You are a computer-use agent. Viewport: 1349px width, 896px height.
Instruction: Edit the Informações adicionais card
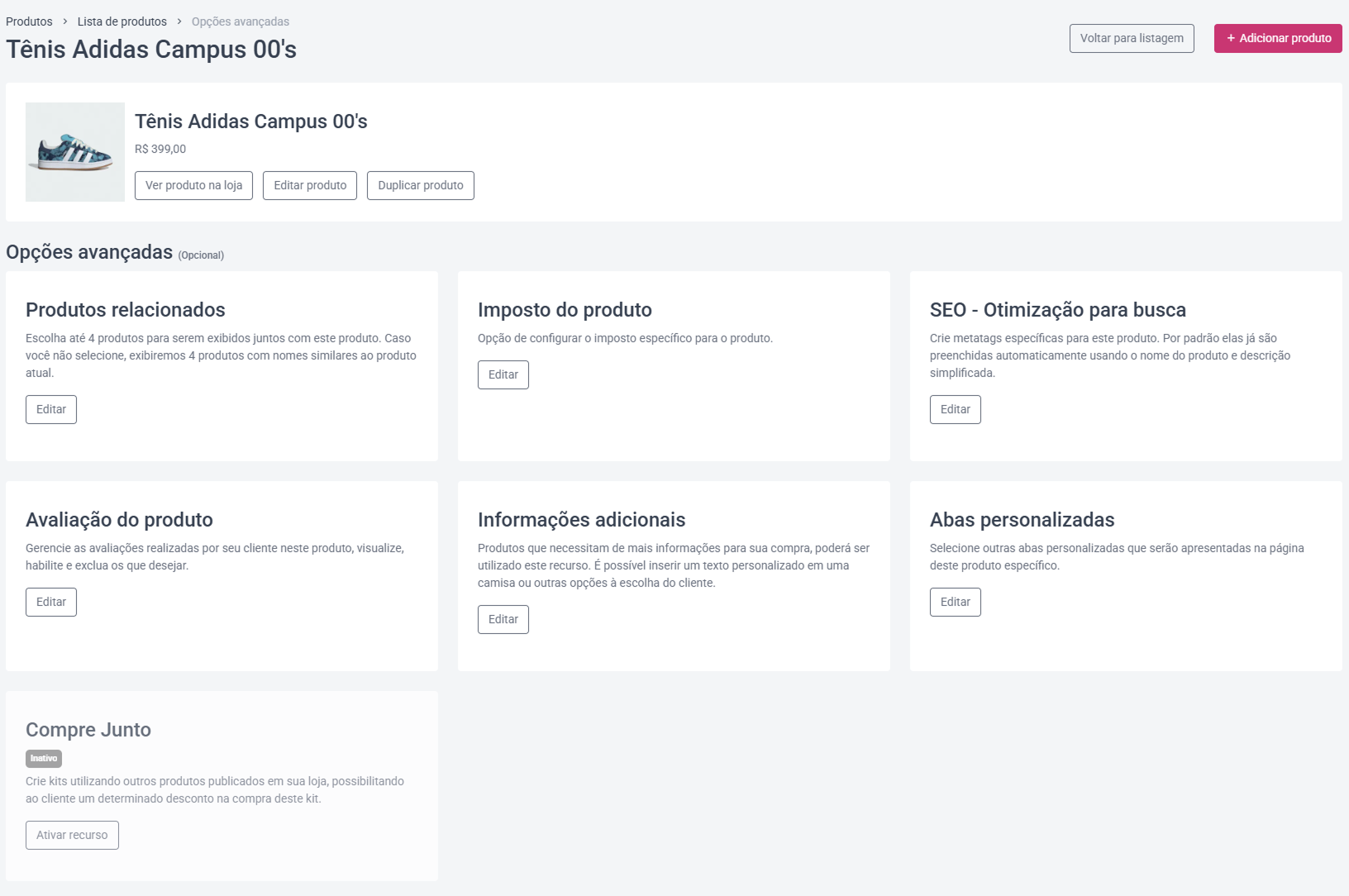503,619
